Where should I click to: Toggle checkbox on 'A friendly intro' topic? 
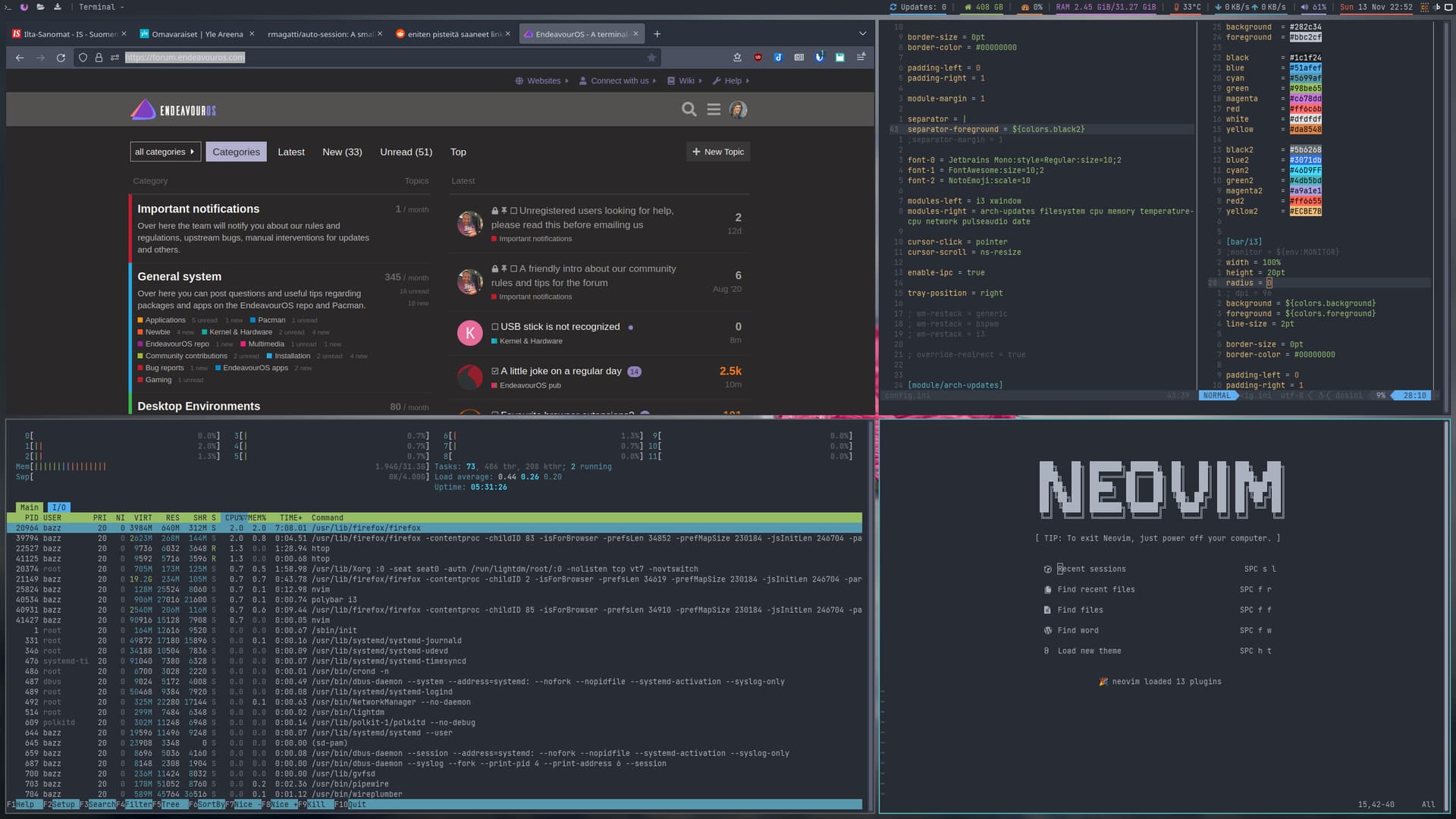[513, 269]
